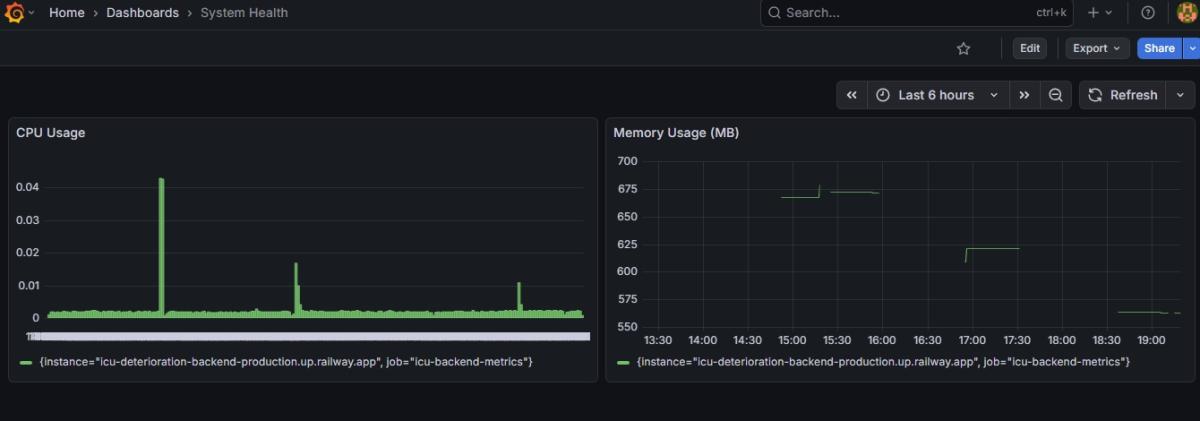Expand the auto-refresh interval dropdown
This screenshot has width=1200, height=421.
coord(1180,95)
